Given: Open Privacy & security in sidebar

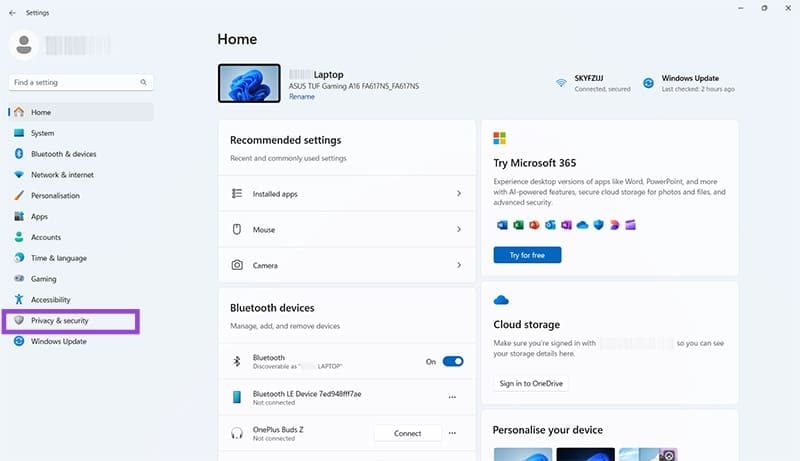Looking at the screenshot, I should click(x=60, y=321).
